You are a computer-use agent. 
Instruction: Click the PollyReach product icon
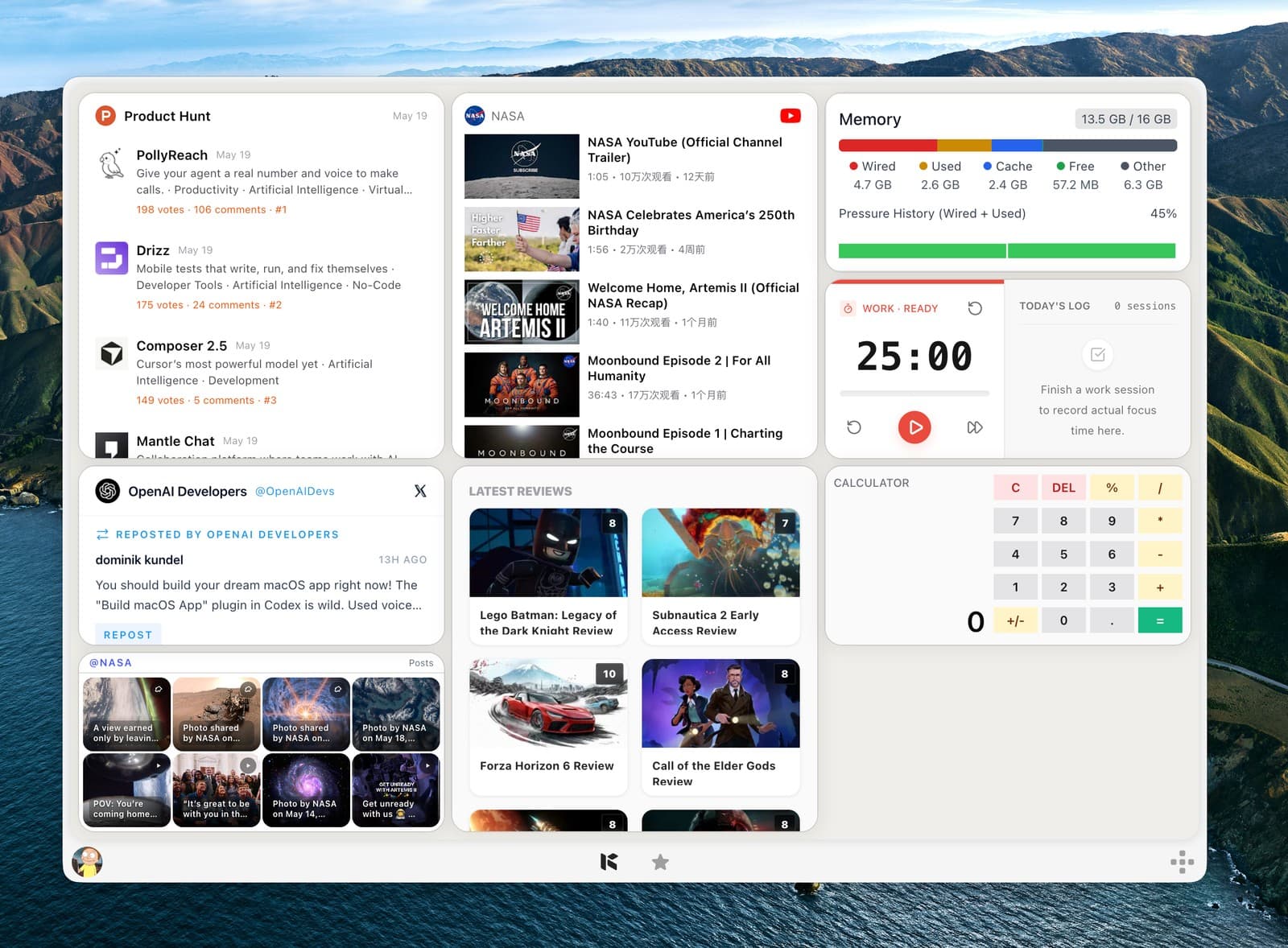[x=111, y=163]
